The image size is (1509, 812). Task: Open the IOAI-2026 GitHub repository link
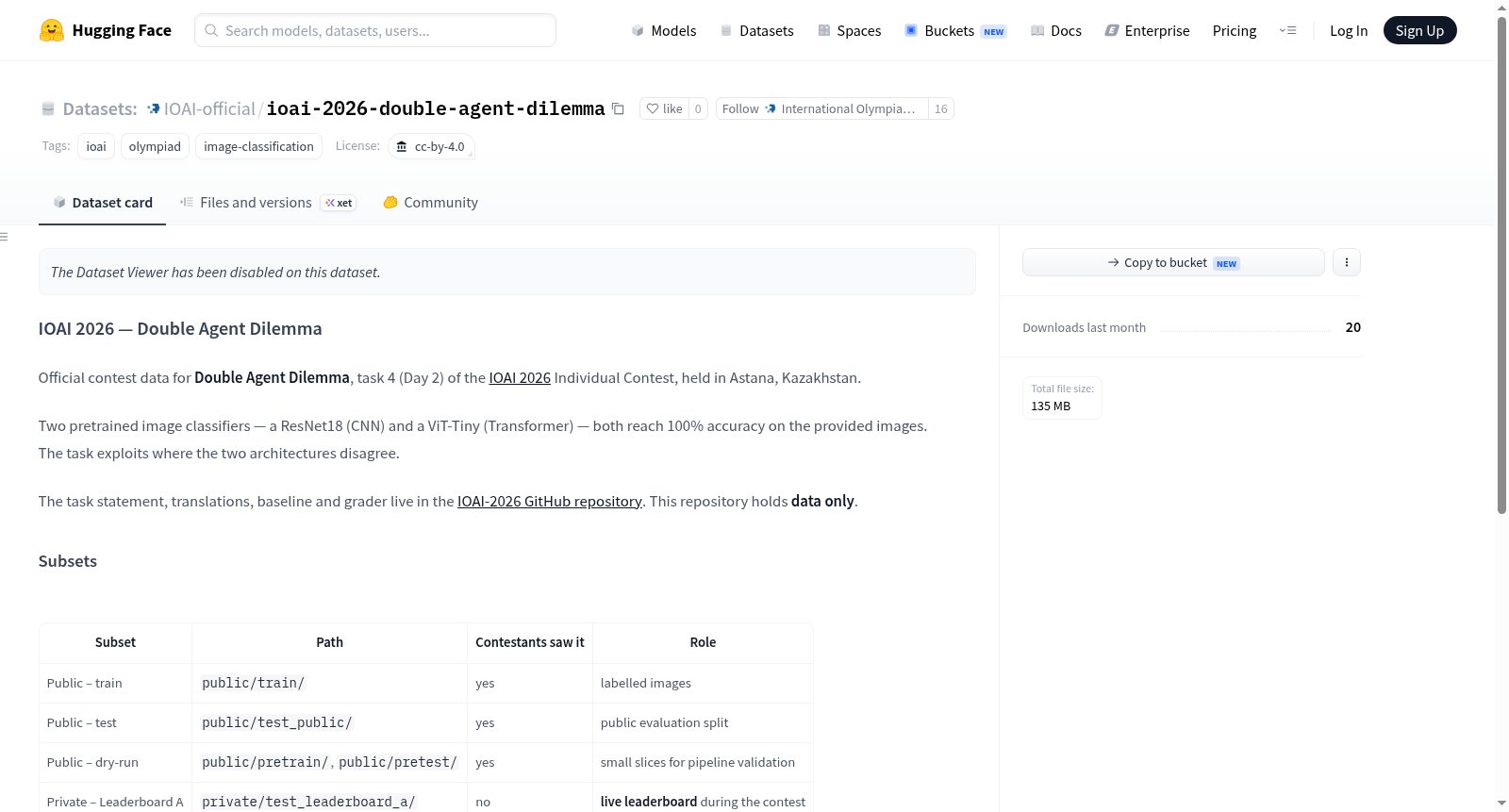pyautogui.click(x=550, y=502)
